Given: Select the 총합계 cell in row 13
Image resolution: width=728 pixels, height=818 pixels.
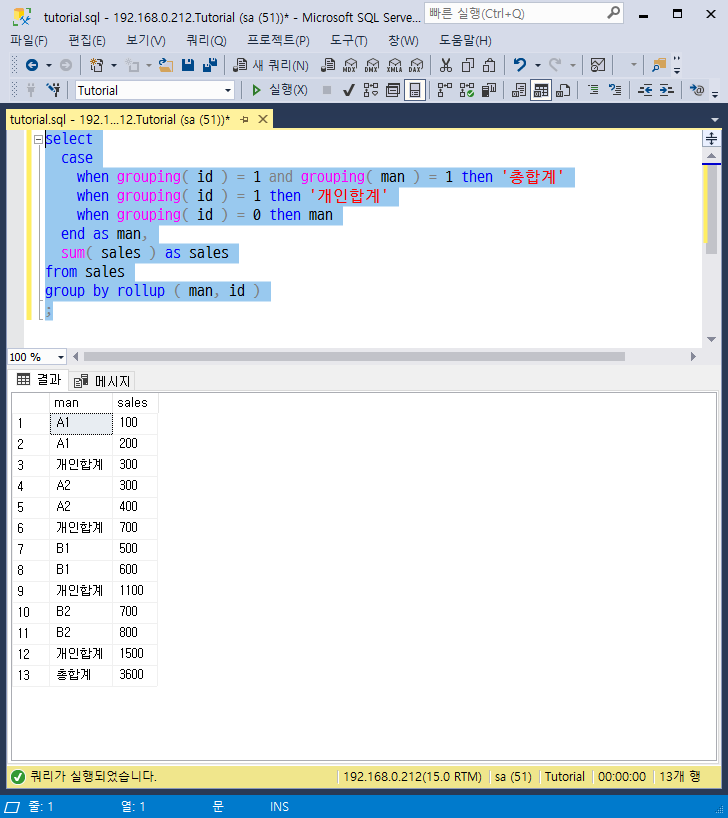Looking at the screenshot, I should [81, 675].
